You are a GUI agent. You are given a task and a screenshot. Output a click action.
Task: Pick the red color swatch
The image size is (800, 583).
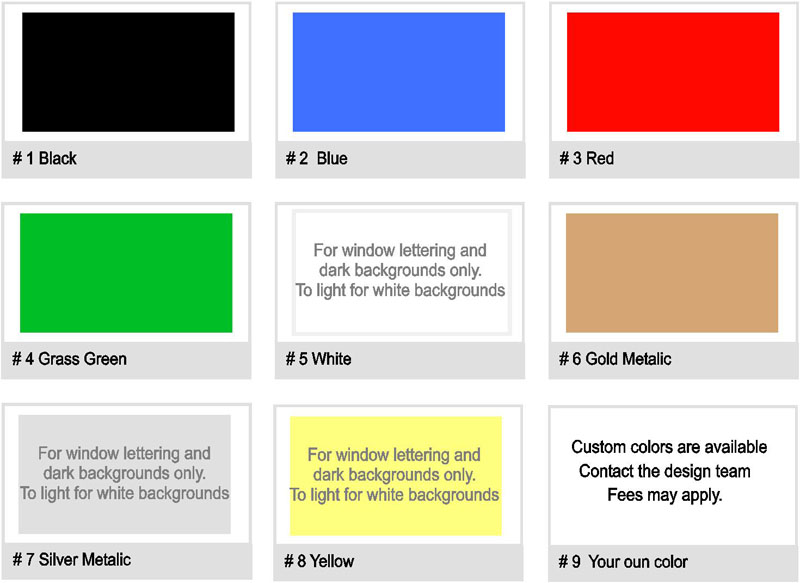coord(673,72)
